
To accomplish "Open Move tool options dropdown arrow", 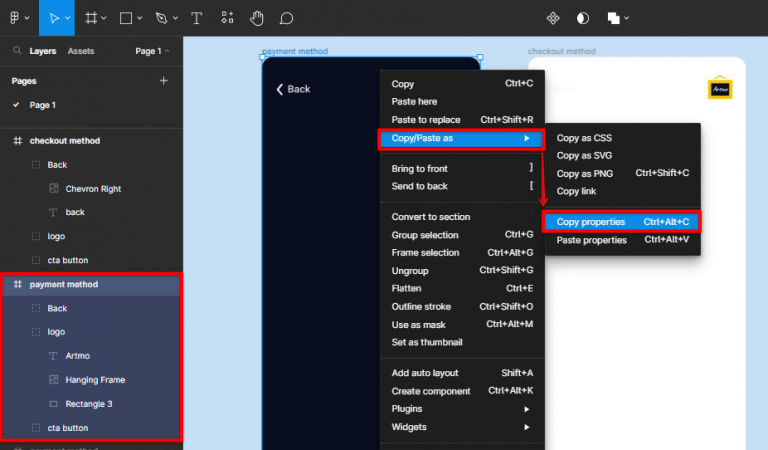I will [x=68, y=18].
